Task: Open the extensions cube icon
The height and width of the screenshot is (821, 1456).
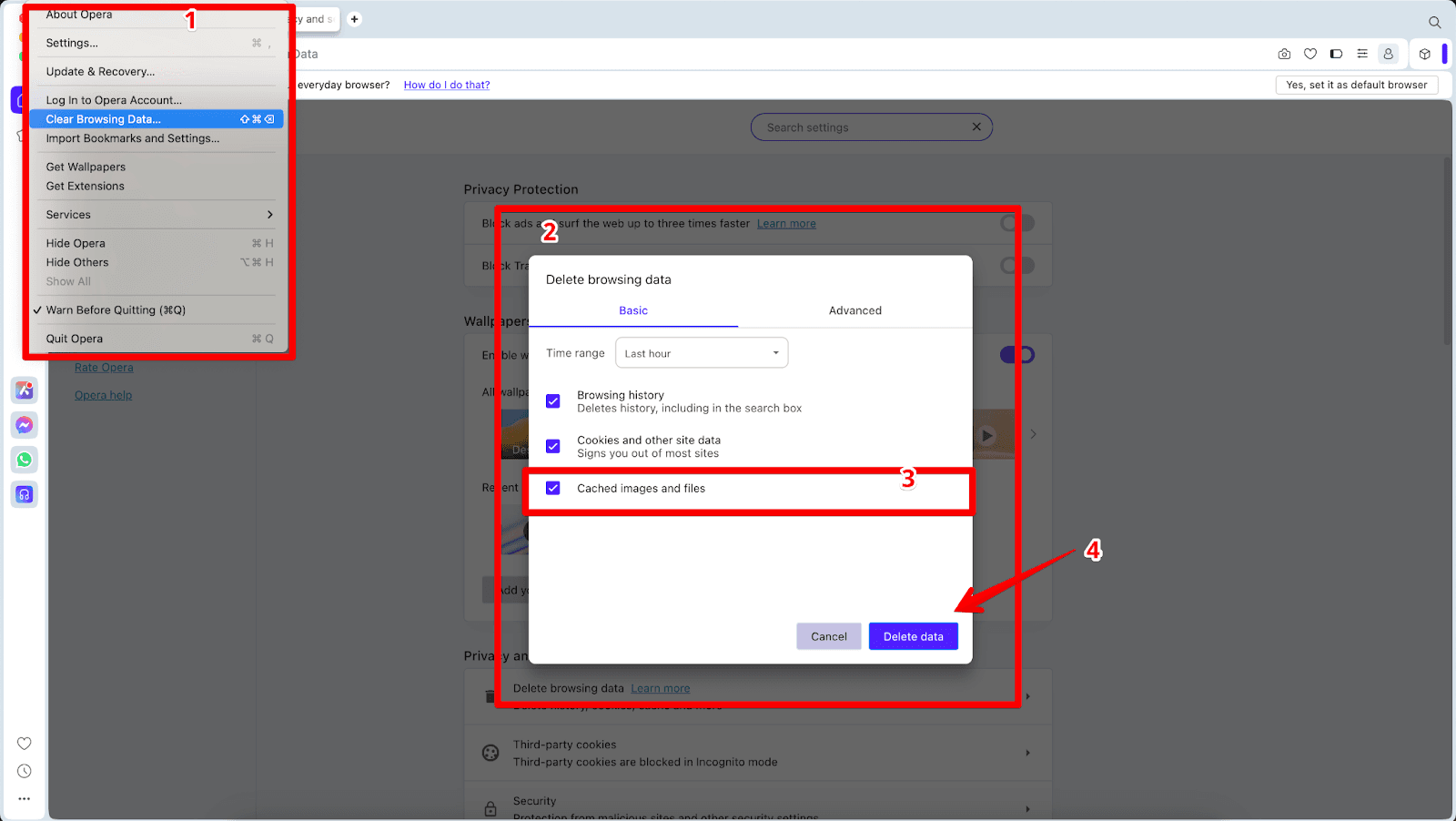Action: pos(1425,54)
